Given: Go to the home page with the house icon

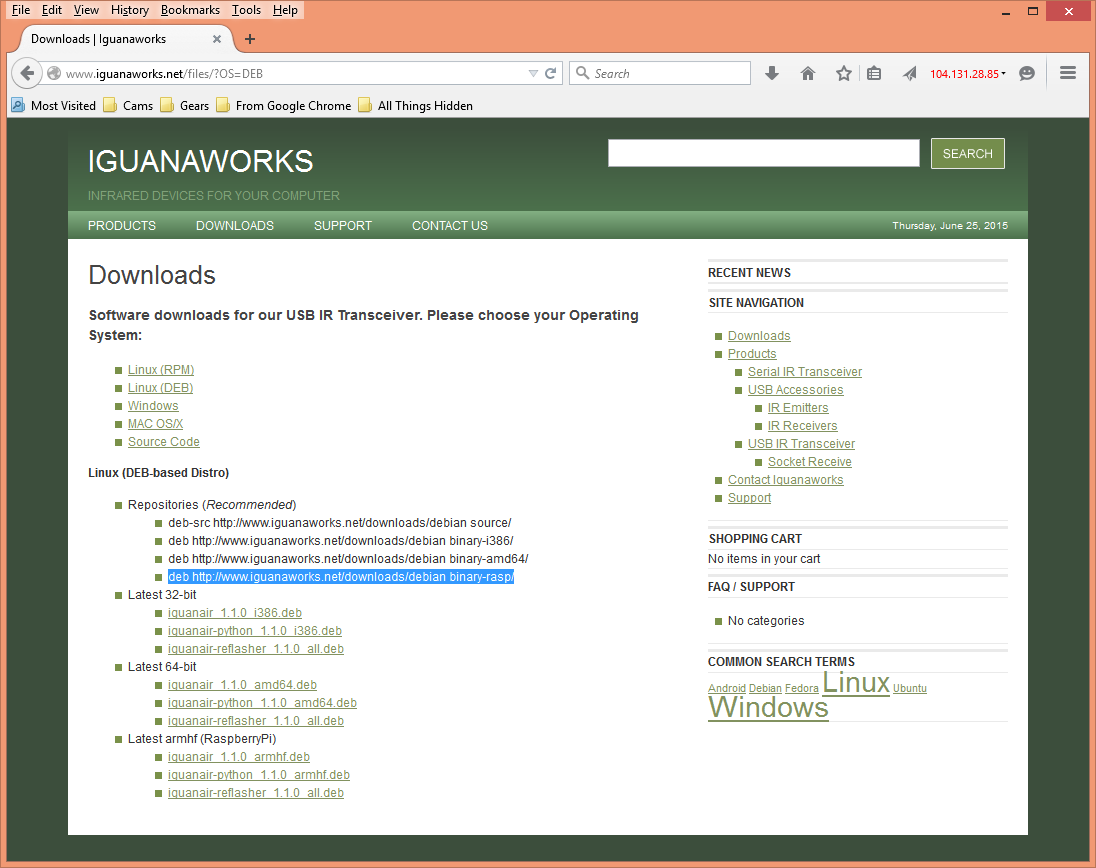Looking at the screenshot, I should coord(808,73).
